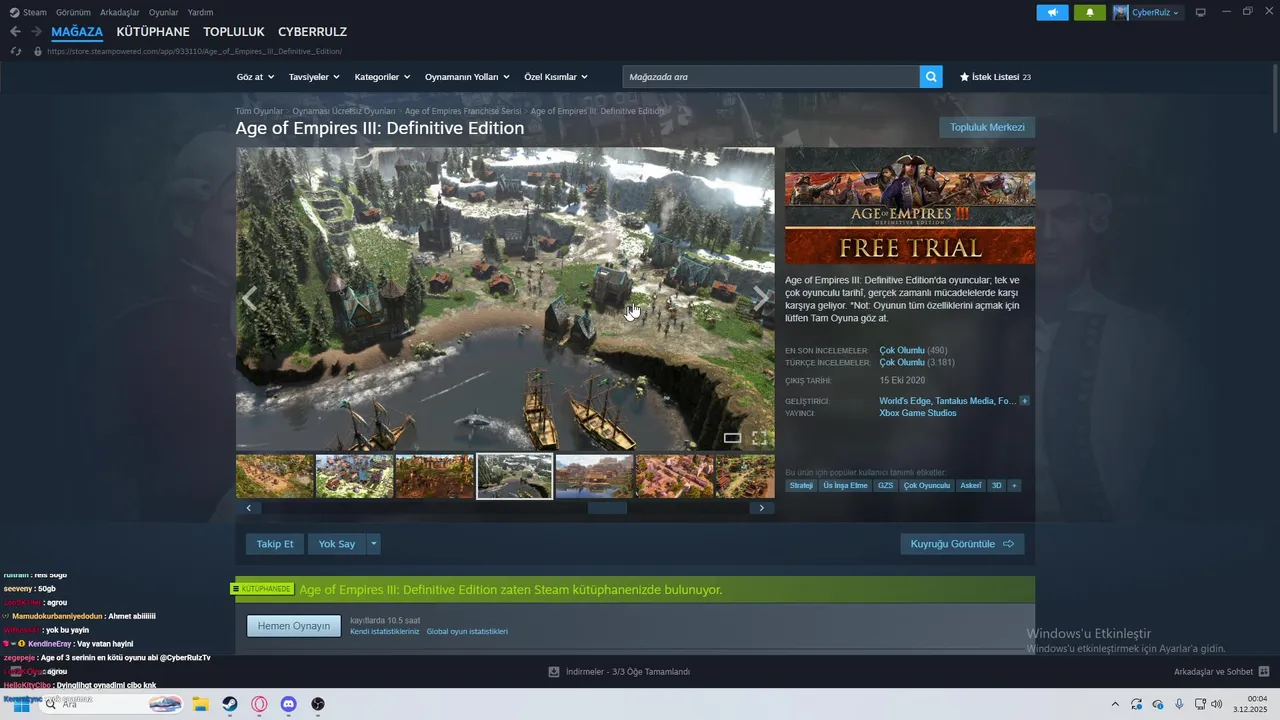Open the Yardım menu

200,12
